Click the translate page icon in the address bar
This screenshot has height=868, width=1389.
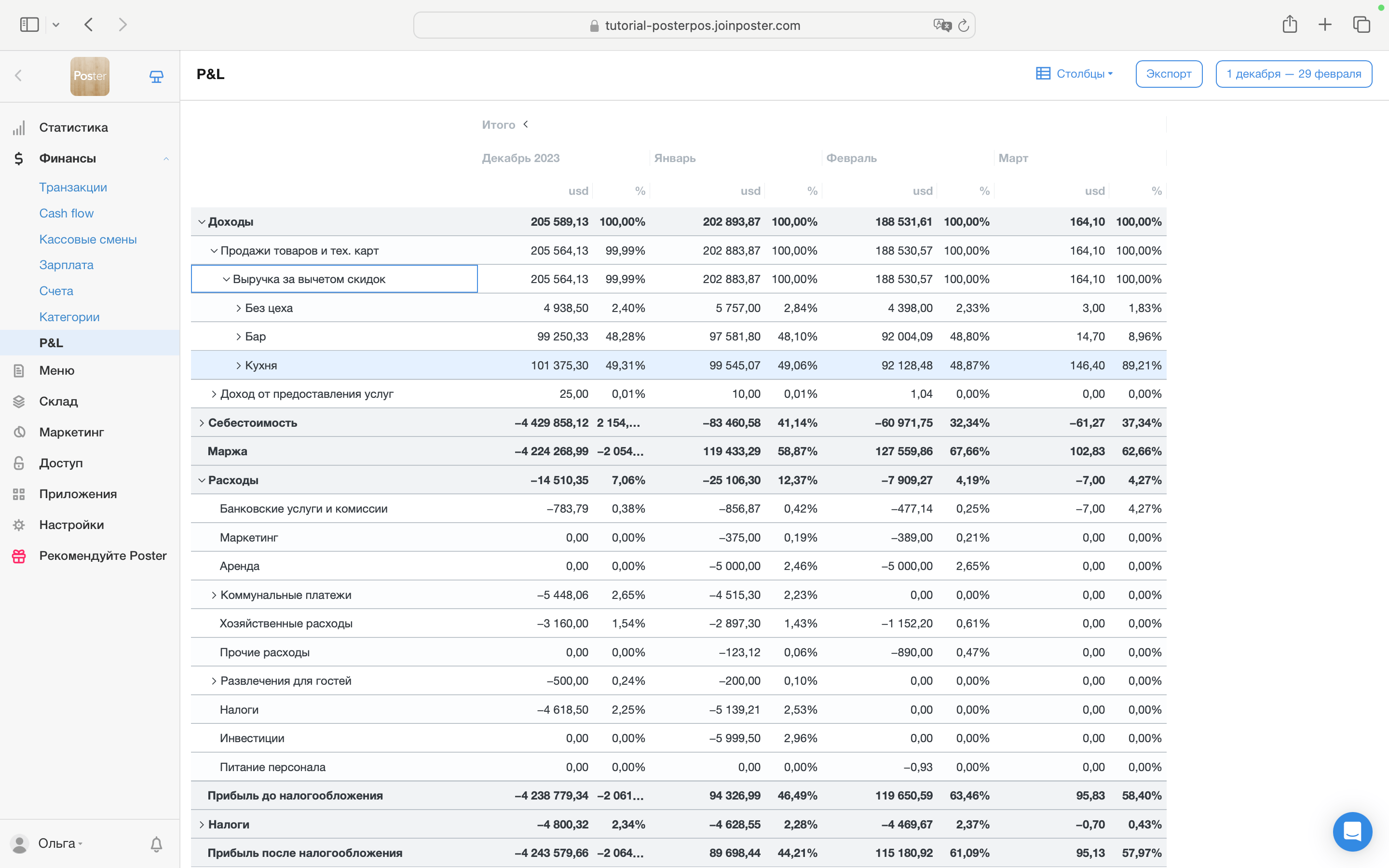[942, 25]
